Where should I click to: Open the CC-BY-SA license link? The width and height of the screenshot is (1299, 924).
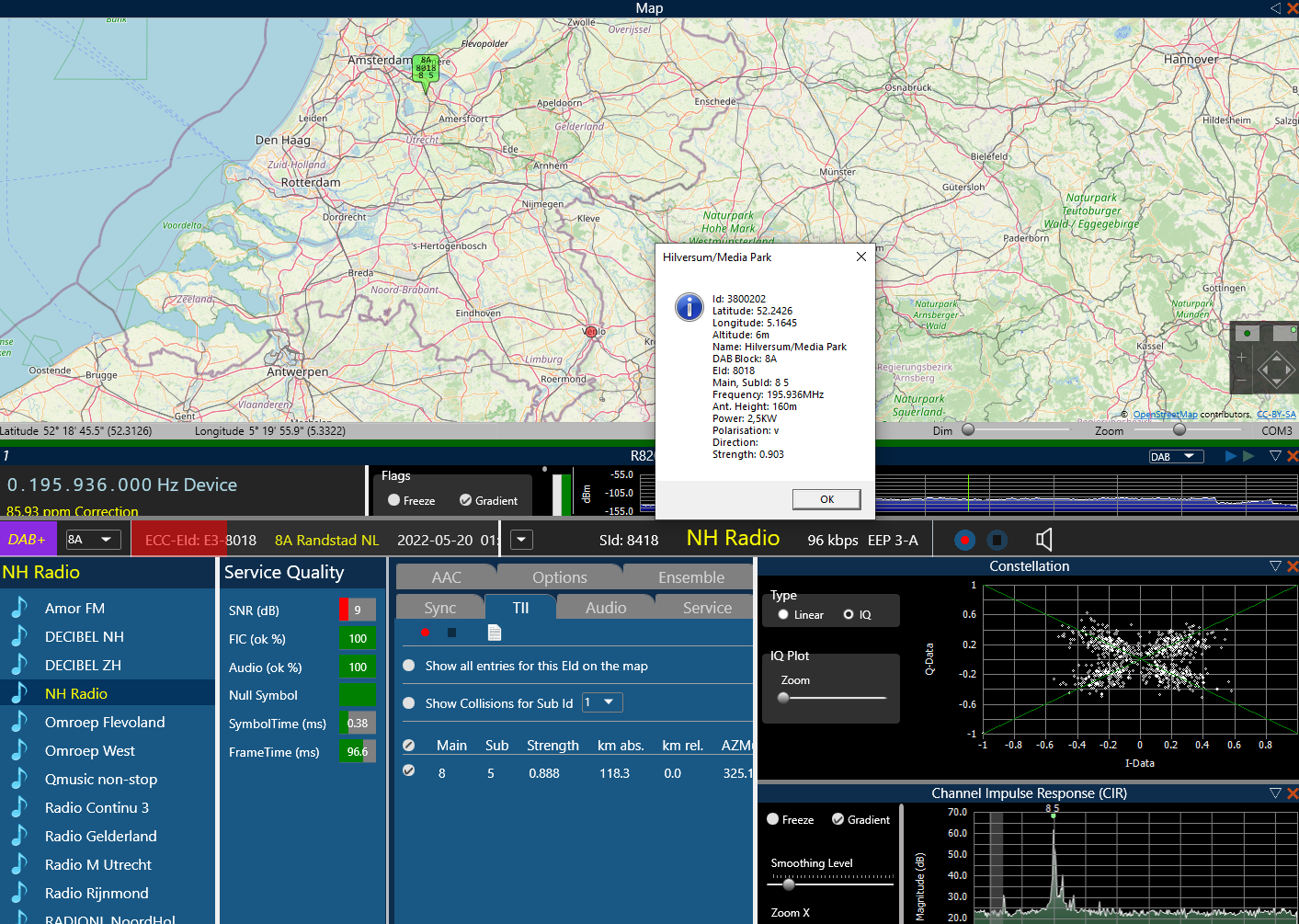tap(1276, 415)
